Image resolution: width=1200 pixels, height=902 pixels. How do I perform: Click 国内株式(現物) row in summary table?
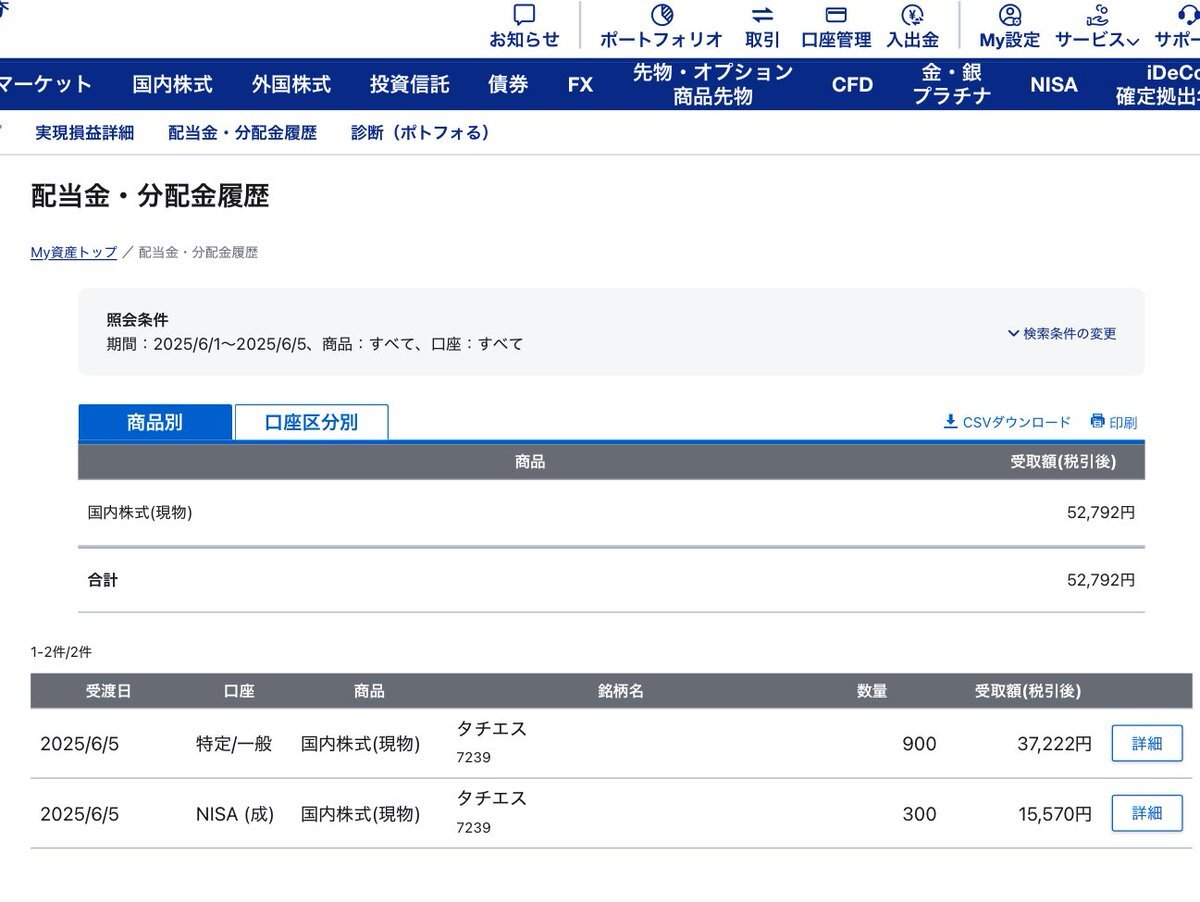coord(611,513)
